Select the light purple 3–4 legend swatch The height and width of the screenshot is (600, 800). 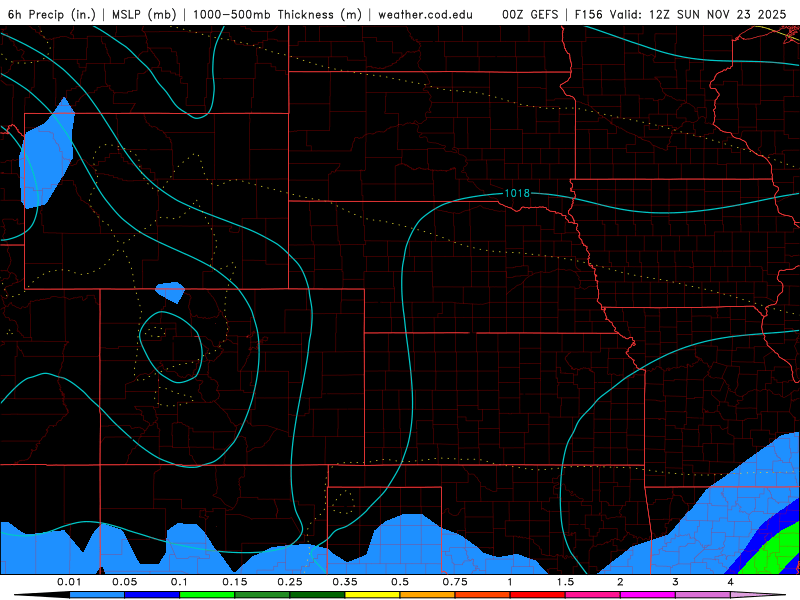click(704, 595)
